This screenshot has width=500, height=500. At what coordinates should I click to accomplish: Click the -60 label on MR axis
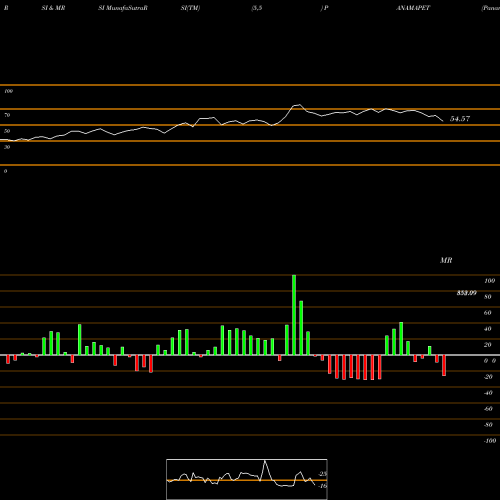[x=488, y=409]
